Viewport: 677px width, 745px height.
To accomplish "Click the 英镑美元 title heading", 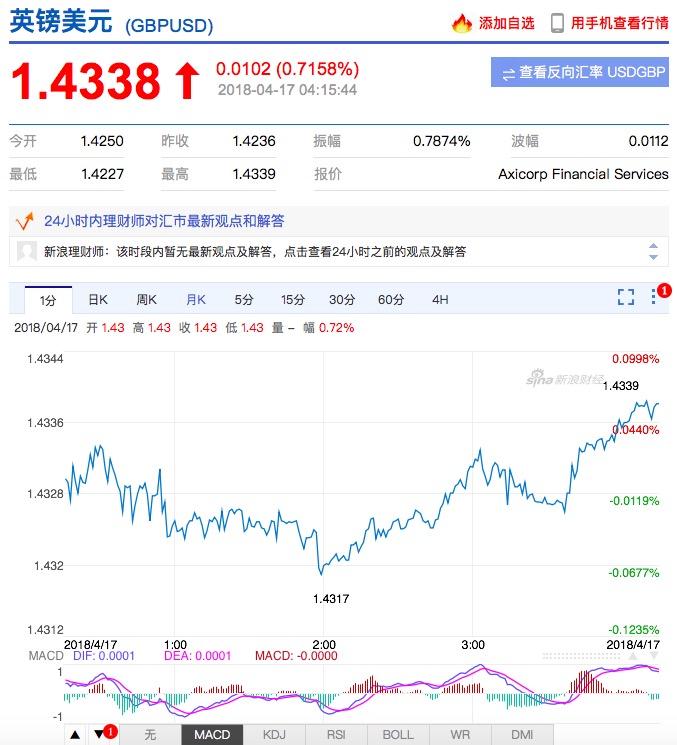I will pos(61,21).
